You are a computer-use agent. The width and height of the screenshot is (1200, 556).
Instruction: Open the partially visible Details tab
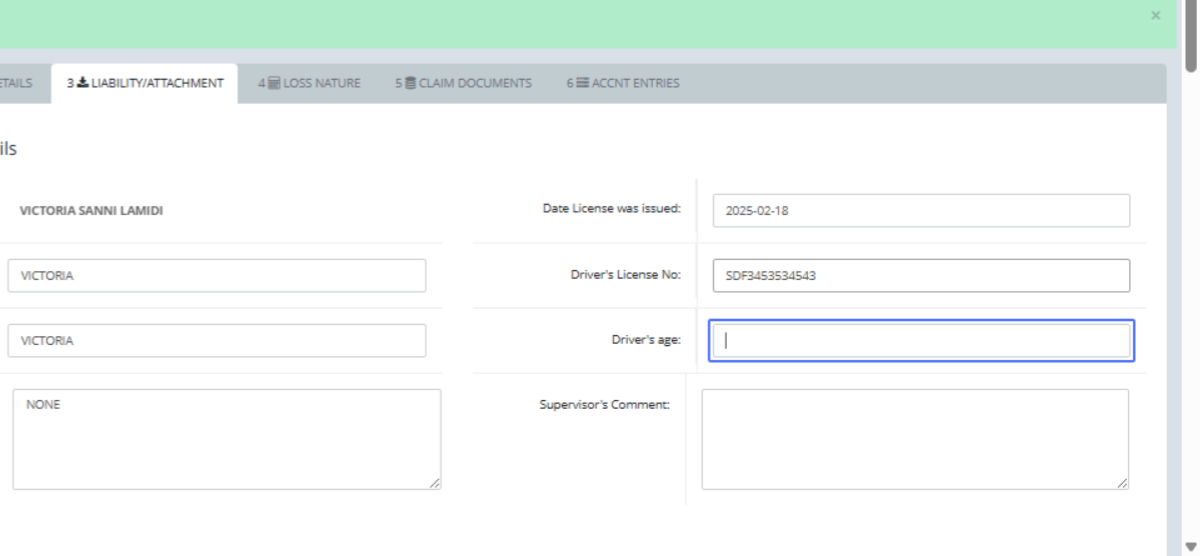pos(15,83)
